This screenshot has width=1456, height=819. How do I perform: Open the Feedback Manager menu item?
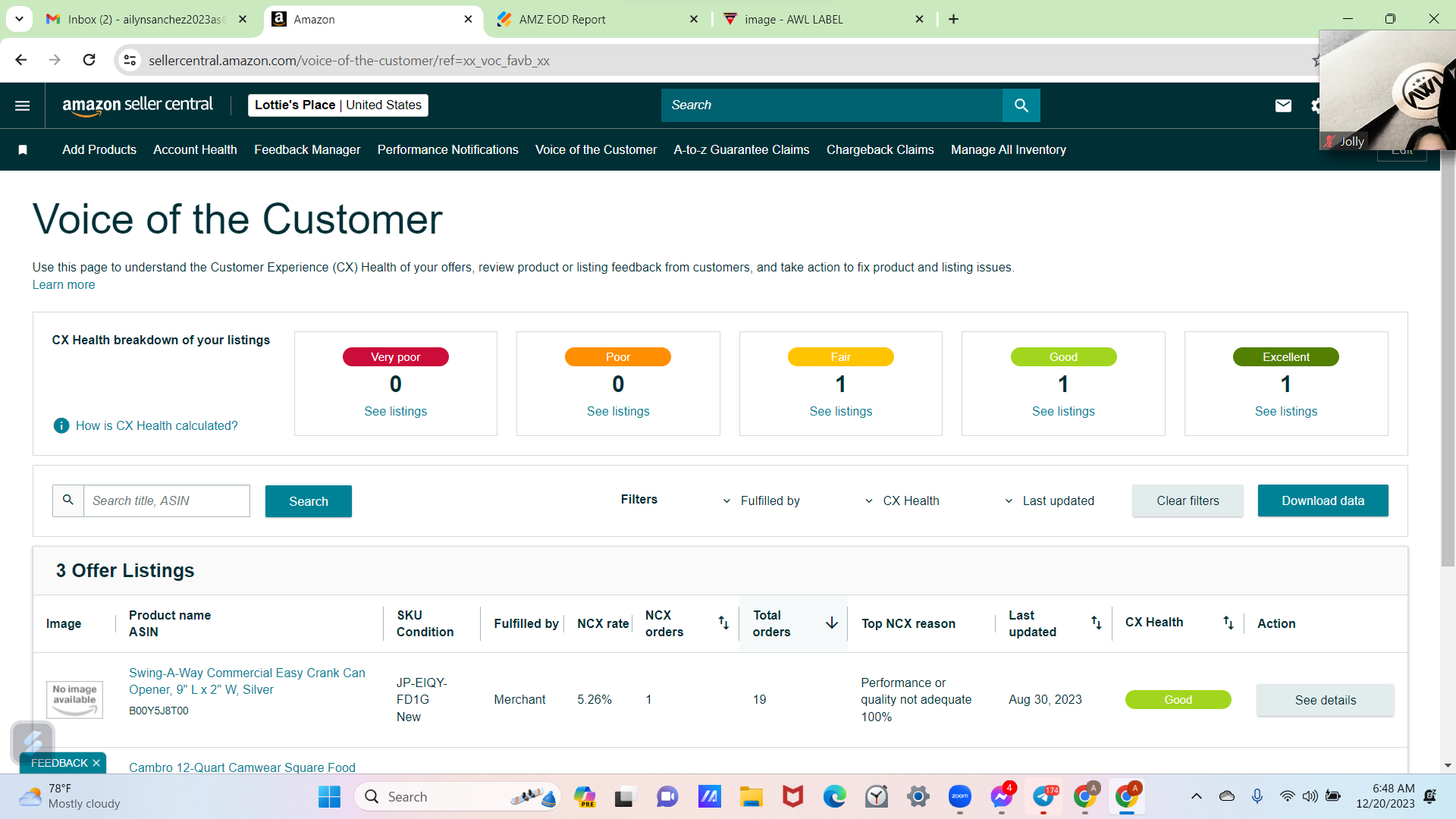pos(307,150)
